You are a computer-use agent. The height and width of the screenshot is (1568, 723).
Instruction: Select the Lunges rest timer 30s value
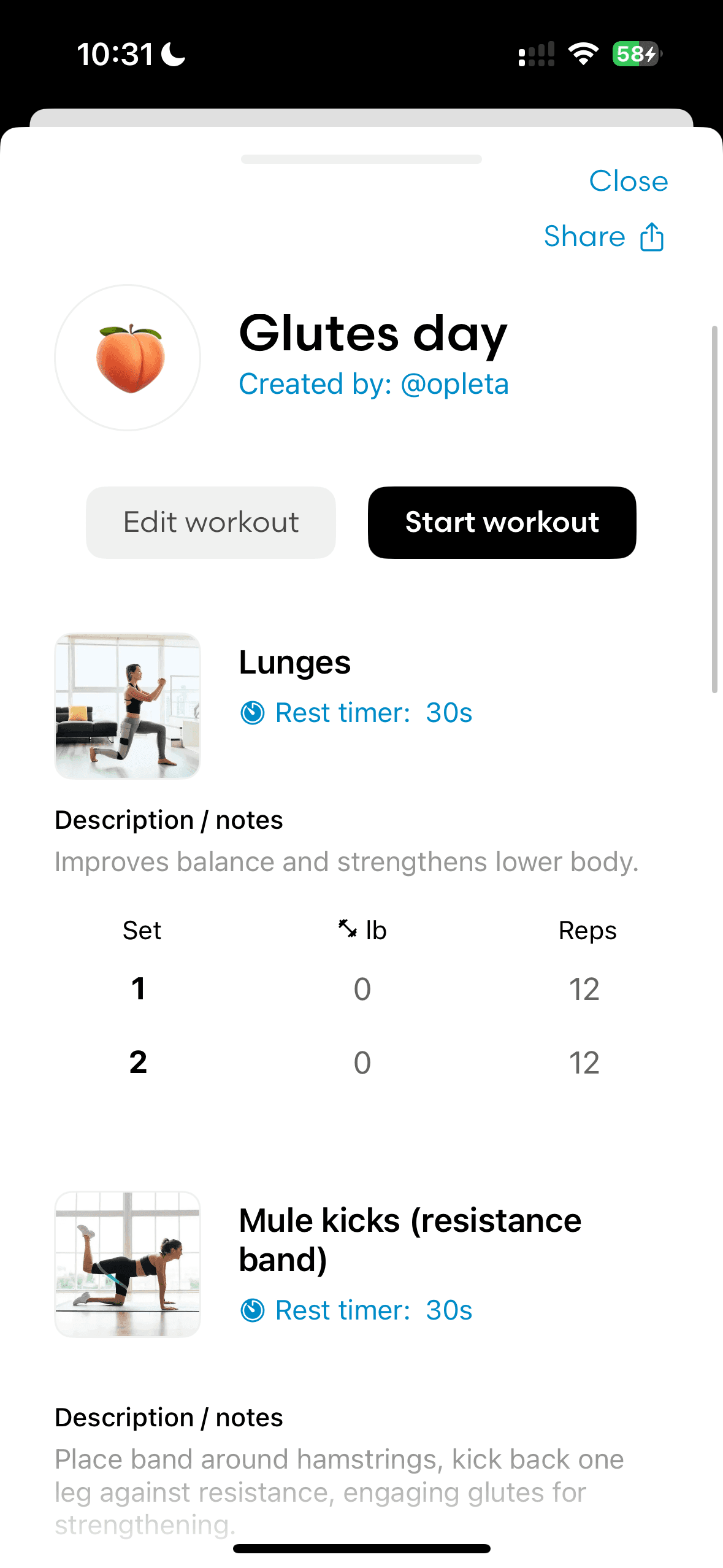point(449,713)
